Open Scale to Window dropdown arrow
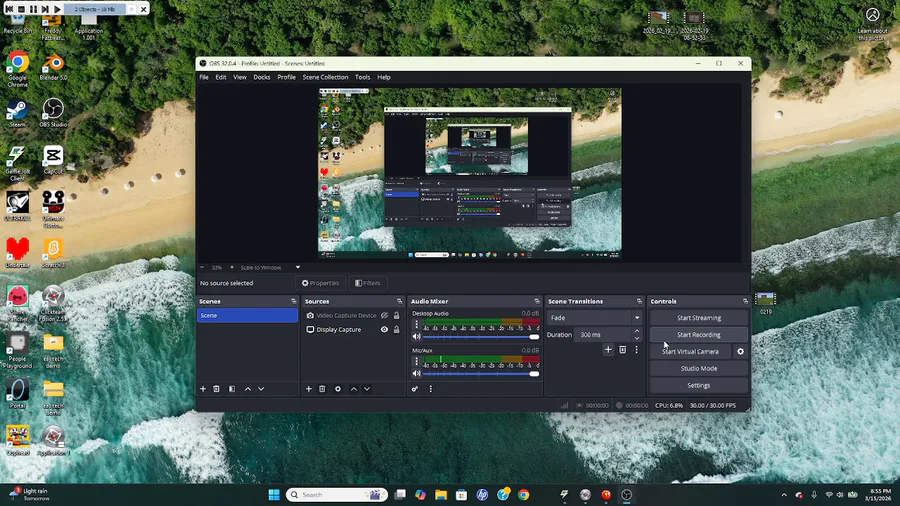The image size is (900, 506). click(297, 268)
